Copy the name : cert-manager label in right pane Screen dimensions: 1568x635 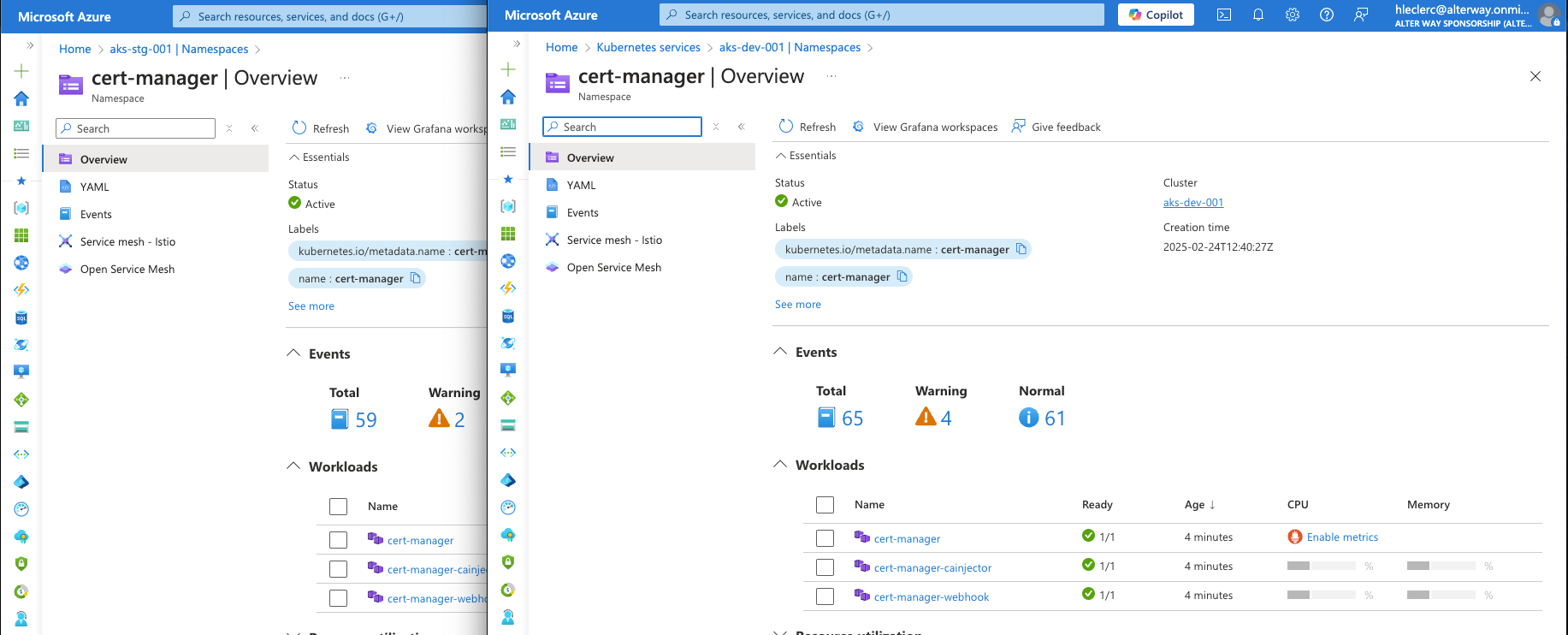pyautogui.click(x=902, y=276)
